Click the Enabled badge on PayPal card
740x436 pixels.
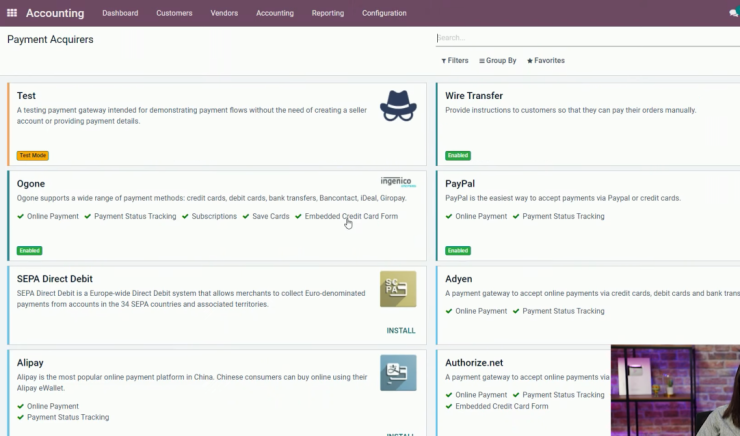458,251
